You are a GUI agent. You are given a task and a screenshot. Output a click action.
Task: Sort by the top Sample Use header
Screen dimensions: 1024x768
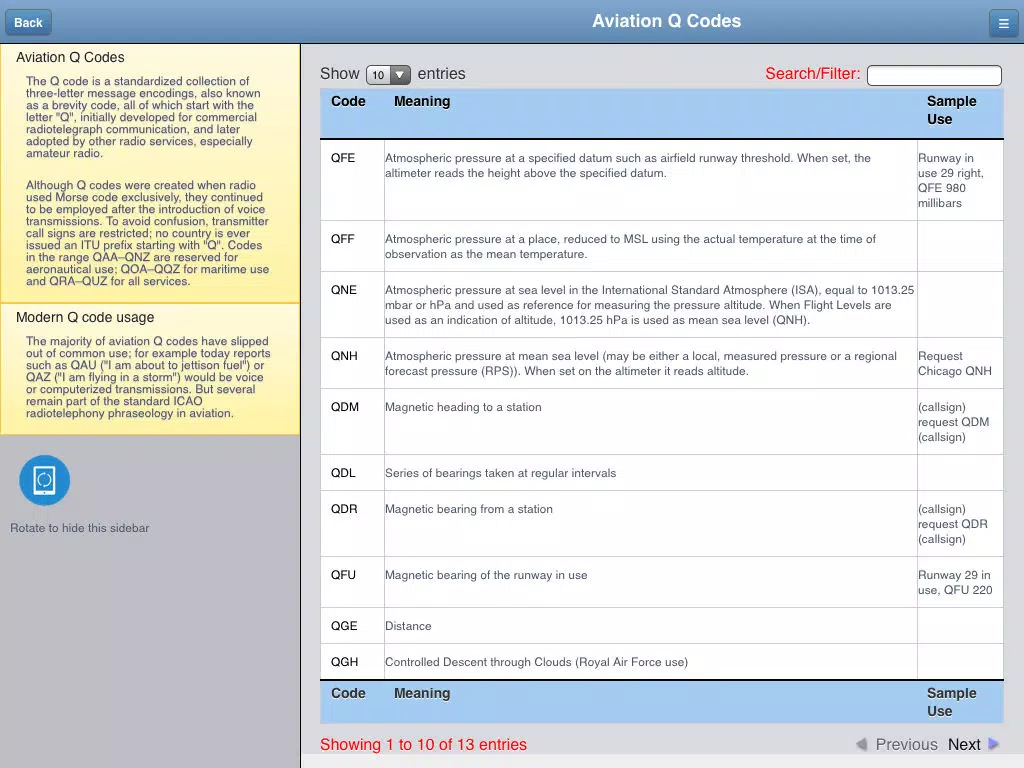click(952, 110)
